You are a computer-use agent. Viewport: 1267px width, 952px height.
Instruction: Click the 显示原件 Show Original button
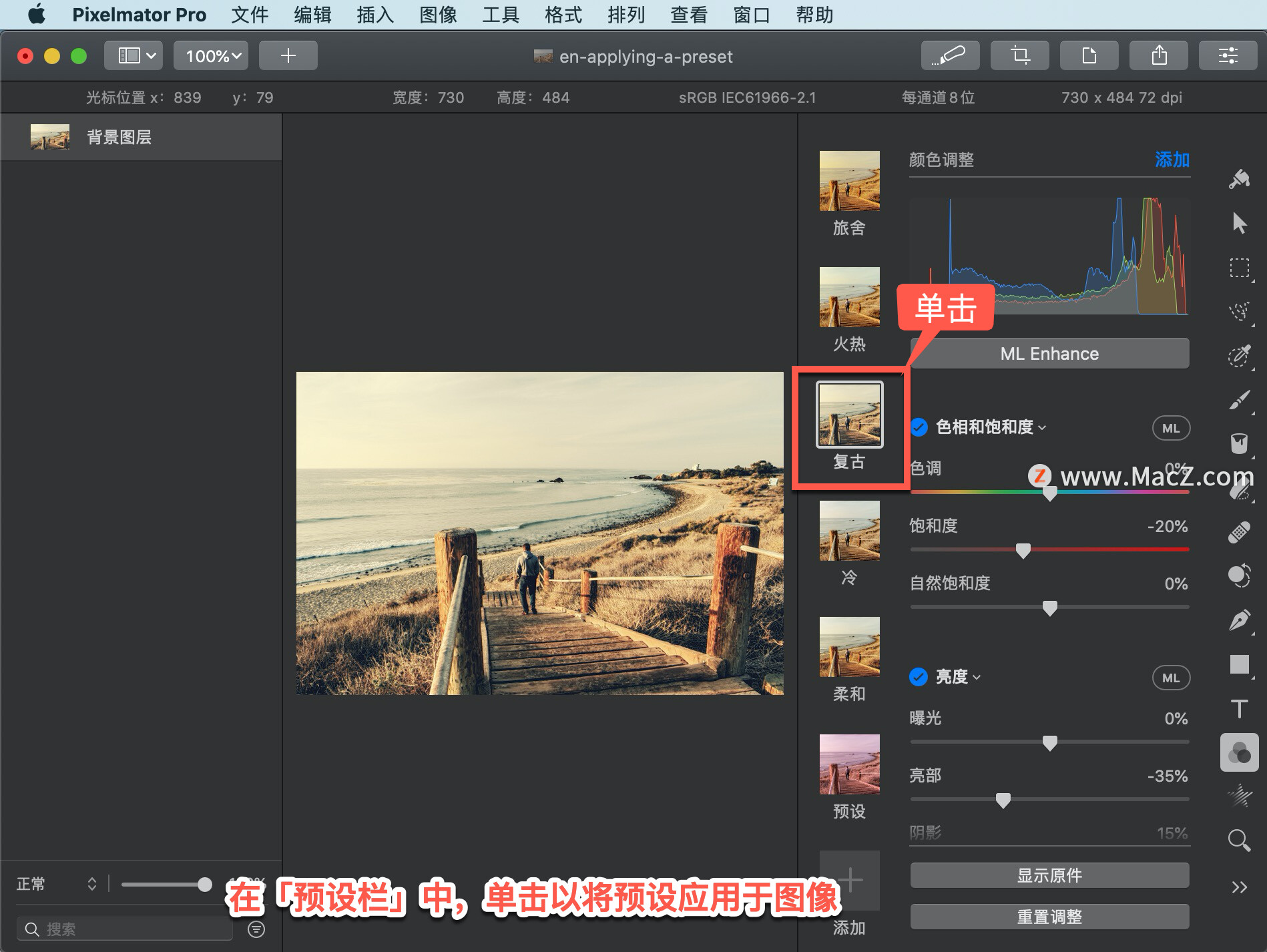1049,875
